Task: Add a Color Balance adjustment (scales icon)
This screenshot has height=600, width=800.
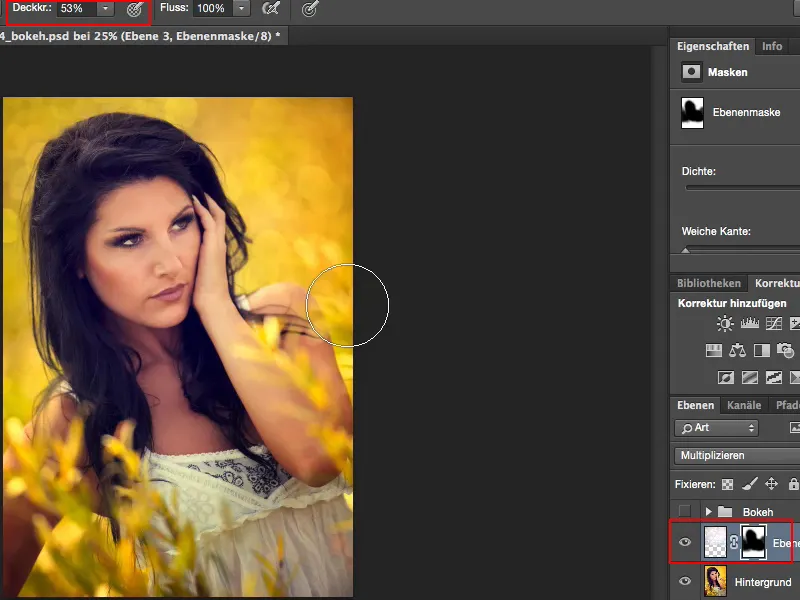Action: point(737,351)
